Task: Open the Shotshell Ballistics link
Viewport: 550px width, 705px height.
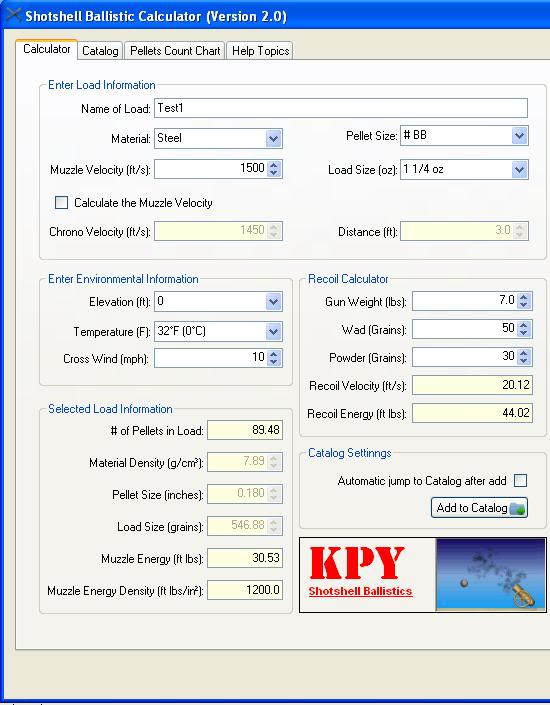Action: (360, 591)
